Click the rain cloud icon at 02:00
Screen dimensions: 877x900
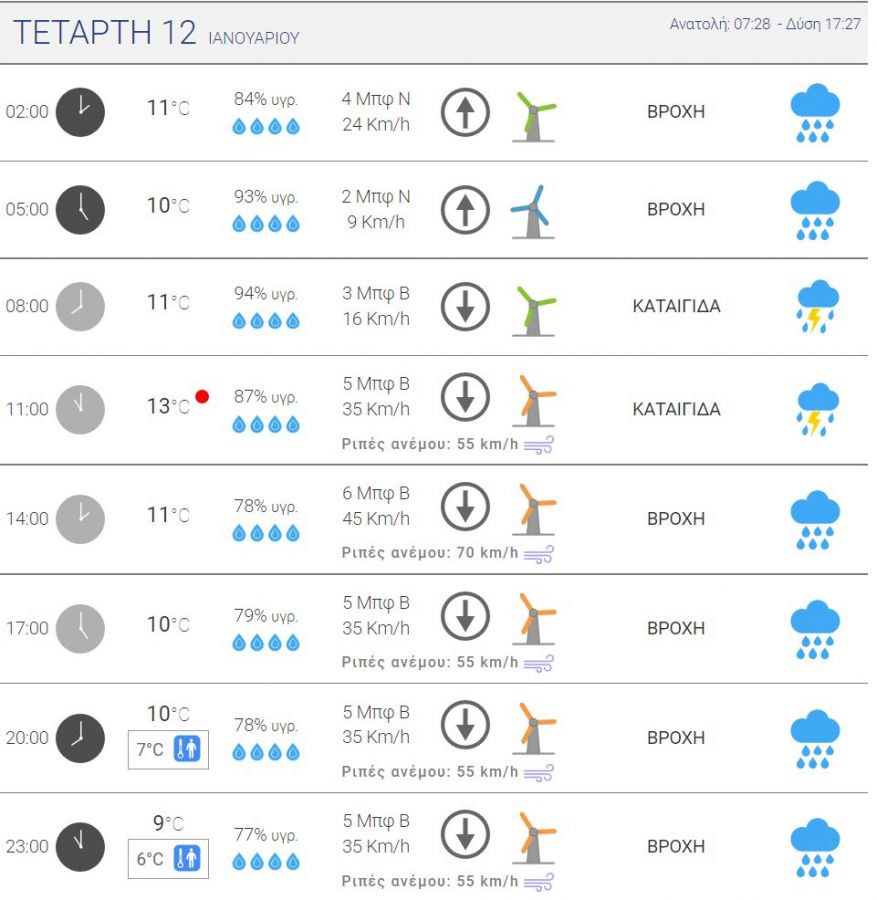(814, 113)
